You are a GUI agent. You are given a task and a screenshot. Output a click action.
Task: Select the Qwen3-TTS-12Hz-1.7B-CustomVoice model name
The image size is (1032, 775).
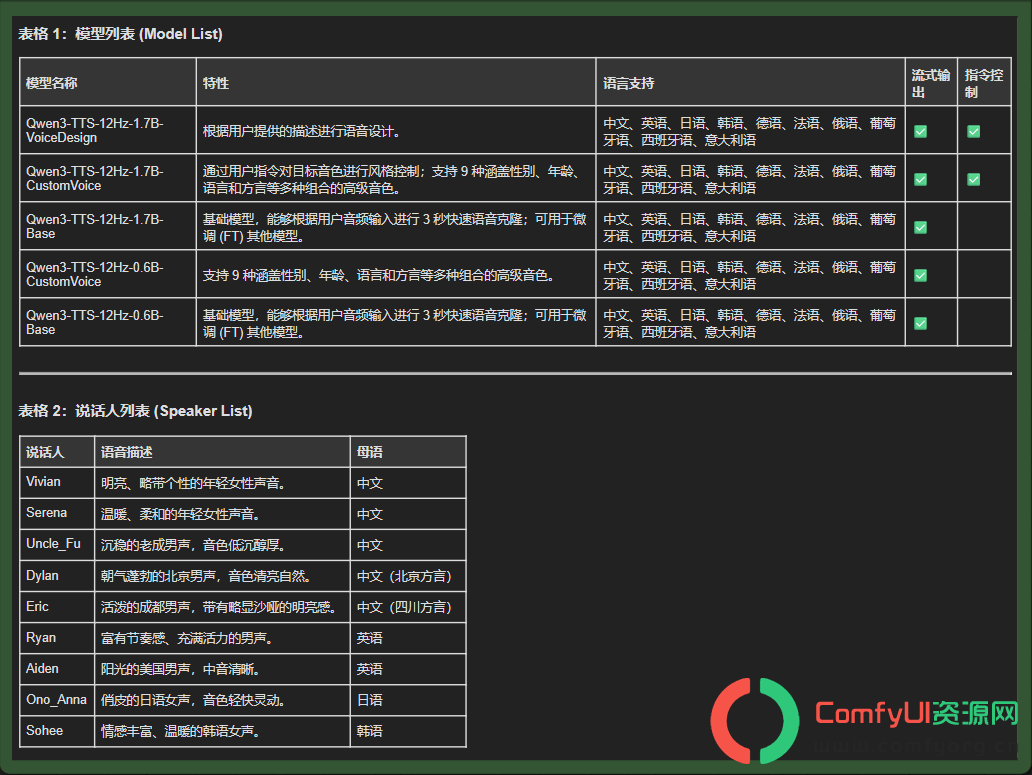pyautogui.click(x=95, y=178)
